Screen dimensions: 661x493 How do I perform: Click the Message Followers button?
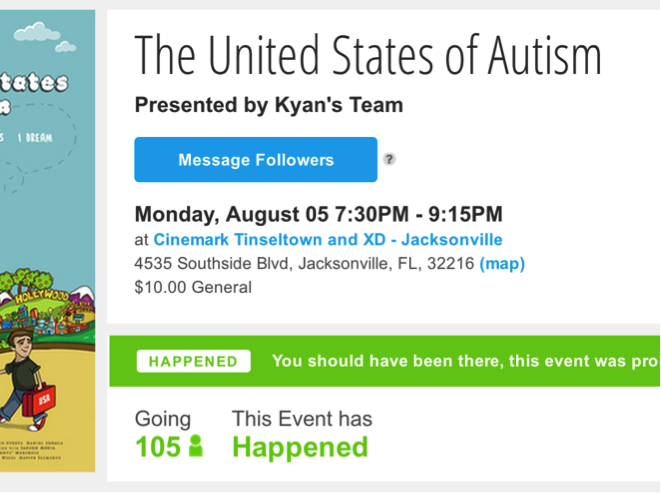pos(255,159)
